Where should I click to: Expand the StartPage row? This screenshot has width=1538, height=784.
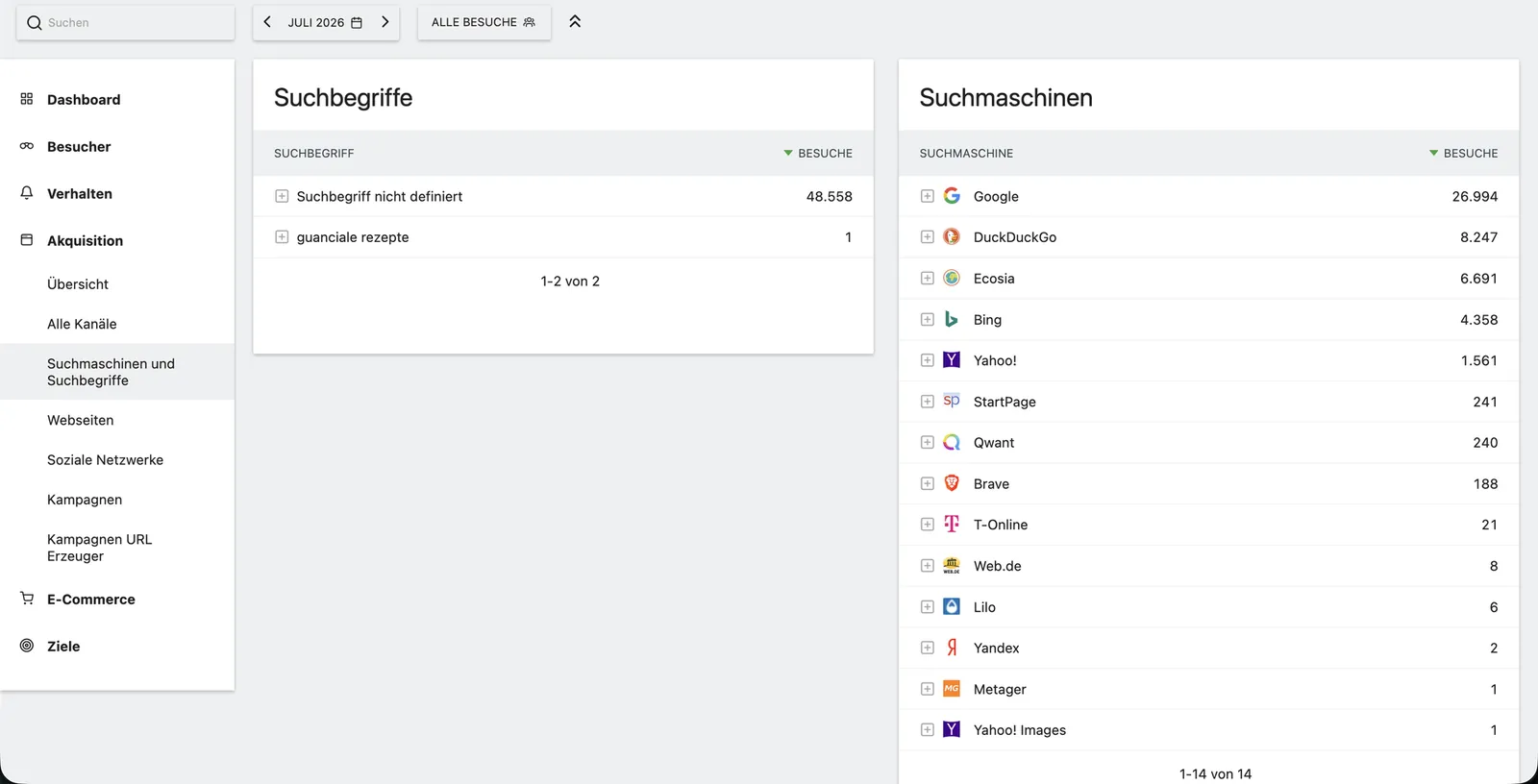(x=927, y=402)
